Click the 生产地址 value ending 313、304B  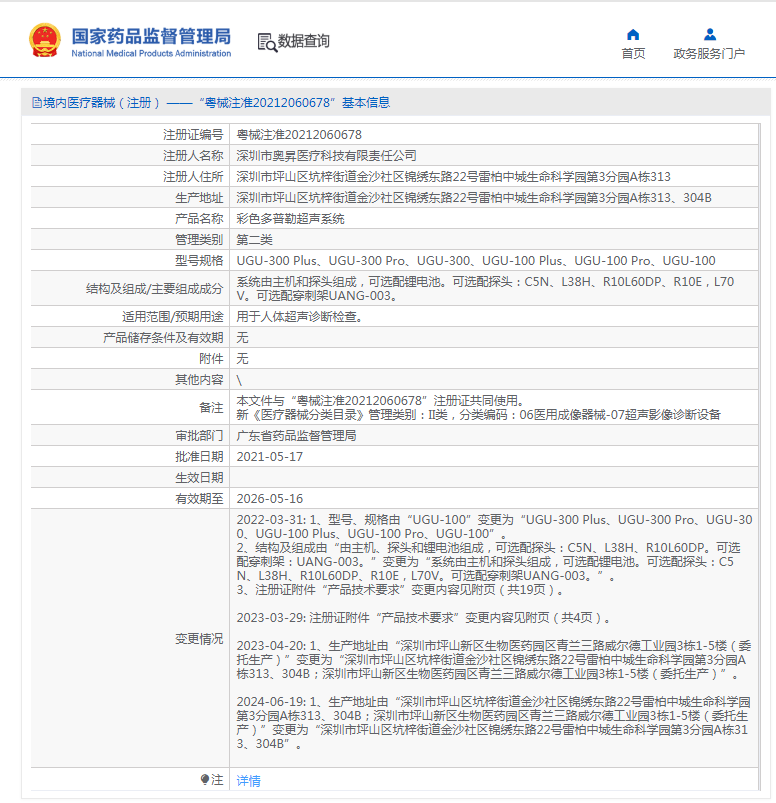[474, 198]
